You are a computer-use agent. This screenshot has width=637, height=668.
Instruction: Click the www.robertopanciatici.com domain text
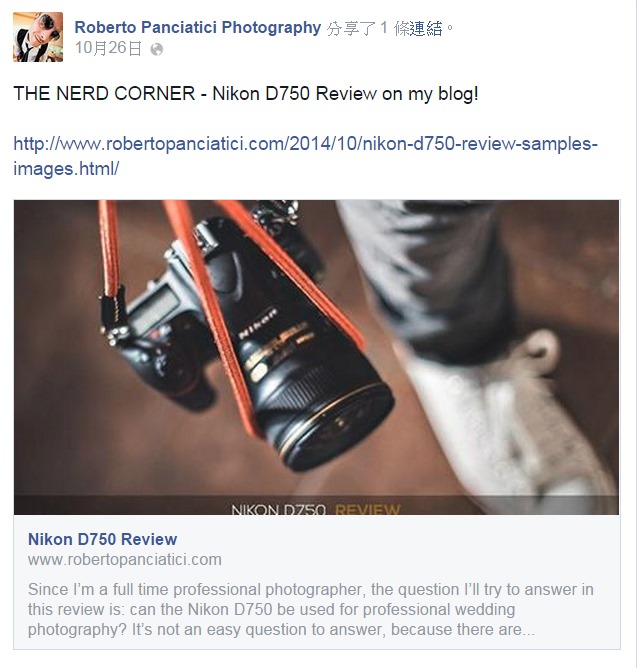pos(125,559)
